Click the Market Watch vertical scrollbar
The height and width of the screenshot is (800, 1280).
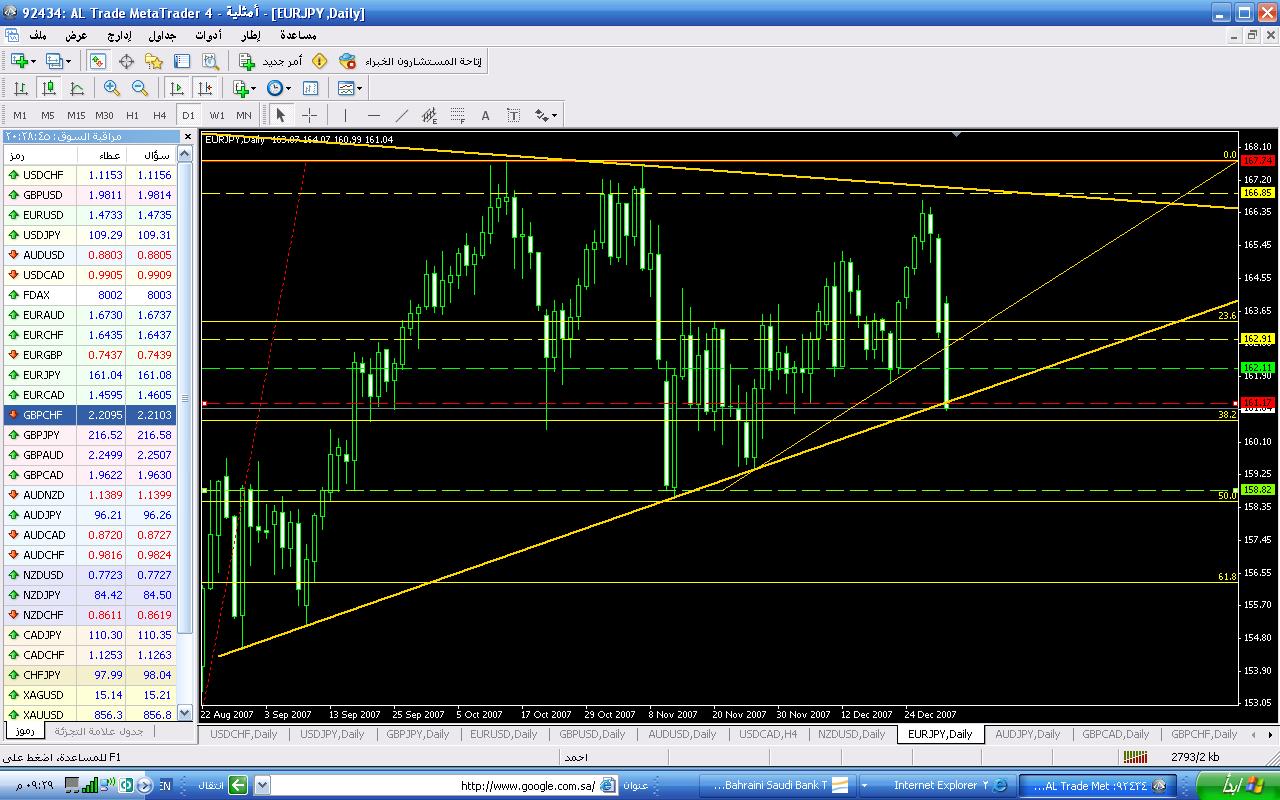click(185, 400)
